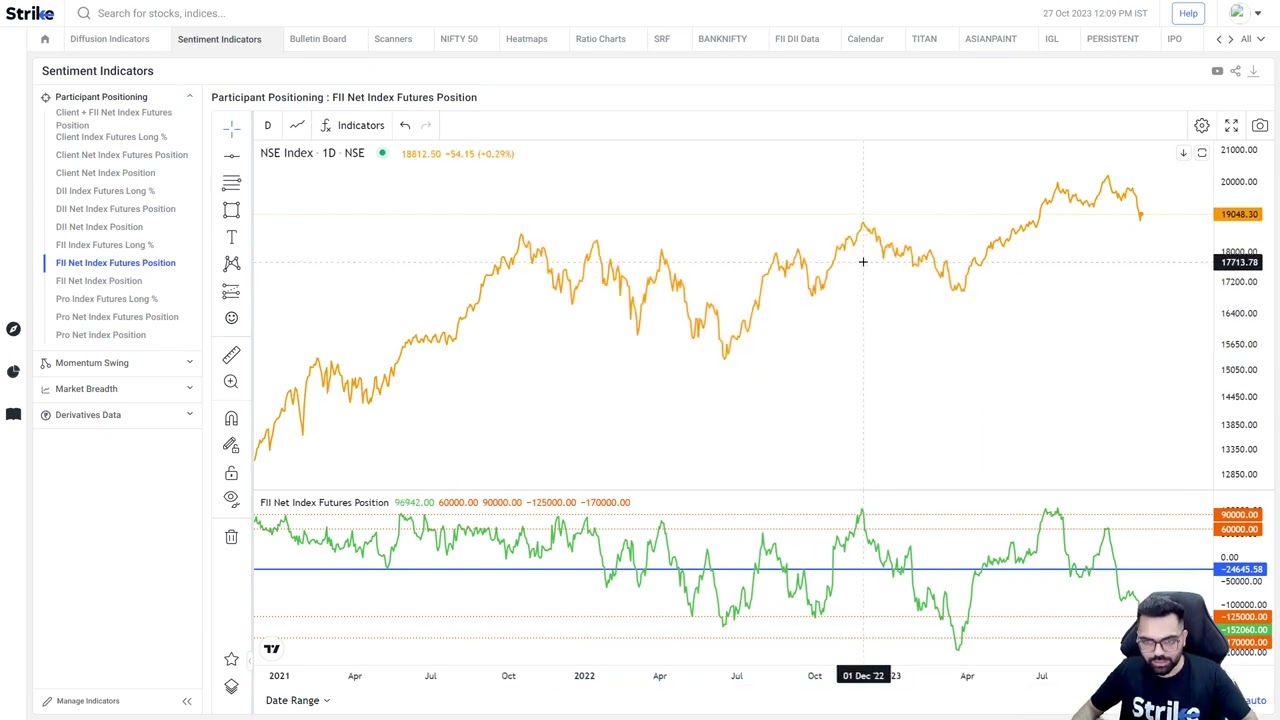The image size is (1280, 720).
Task: Select Pro Net Index Position
Action: coord(101,335)
